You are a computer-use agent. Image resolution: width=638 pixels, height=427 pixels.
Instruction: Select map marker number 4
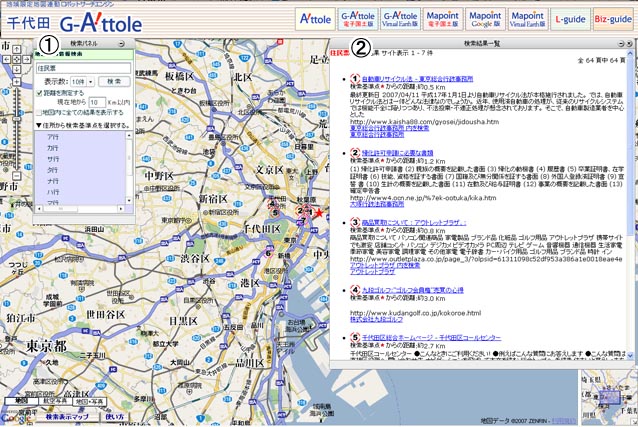point(272,204)
